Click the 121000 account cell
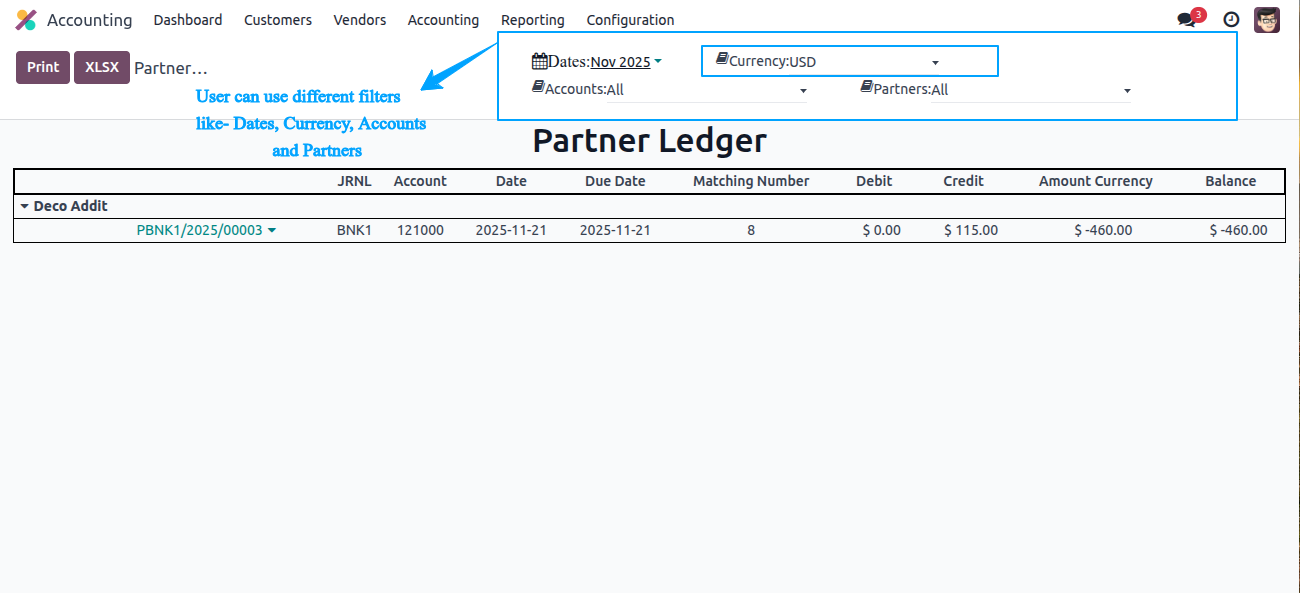The height and width of the screenshot is (593, 1300). [420, 230]
